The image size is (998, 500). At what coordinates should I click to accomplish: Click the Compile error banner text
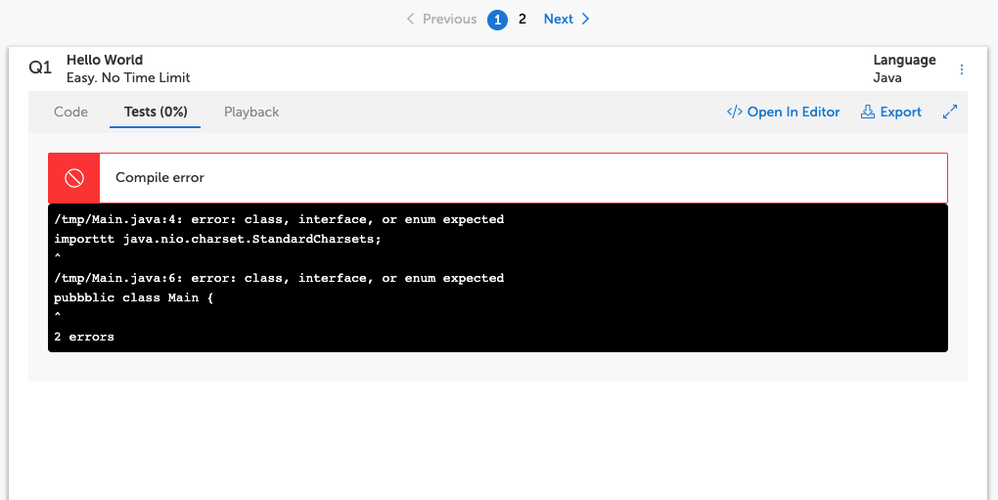(160, 178)
